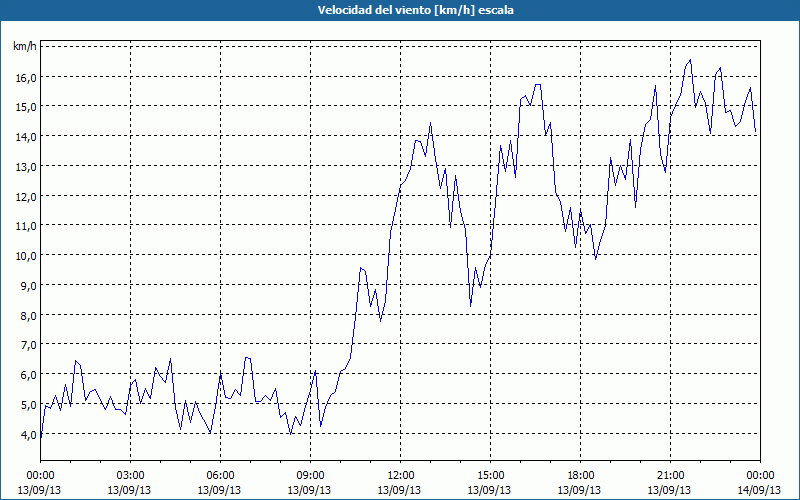Image resolution: width=800 pixels, height=500 pixels.
Task: Click the 7,0 y-axis value
Action: 30,345
